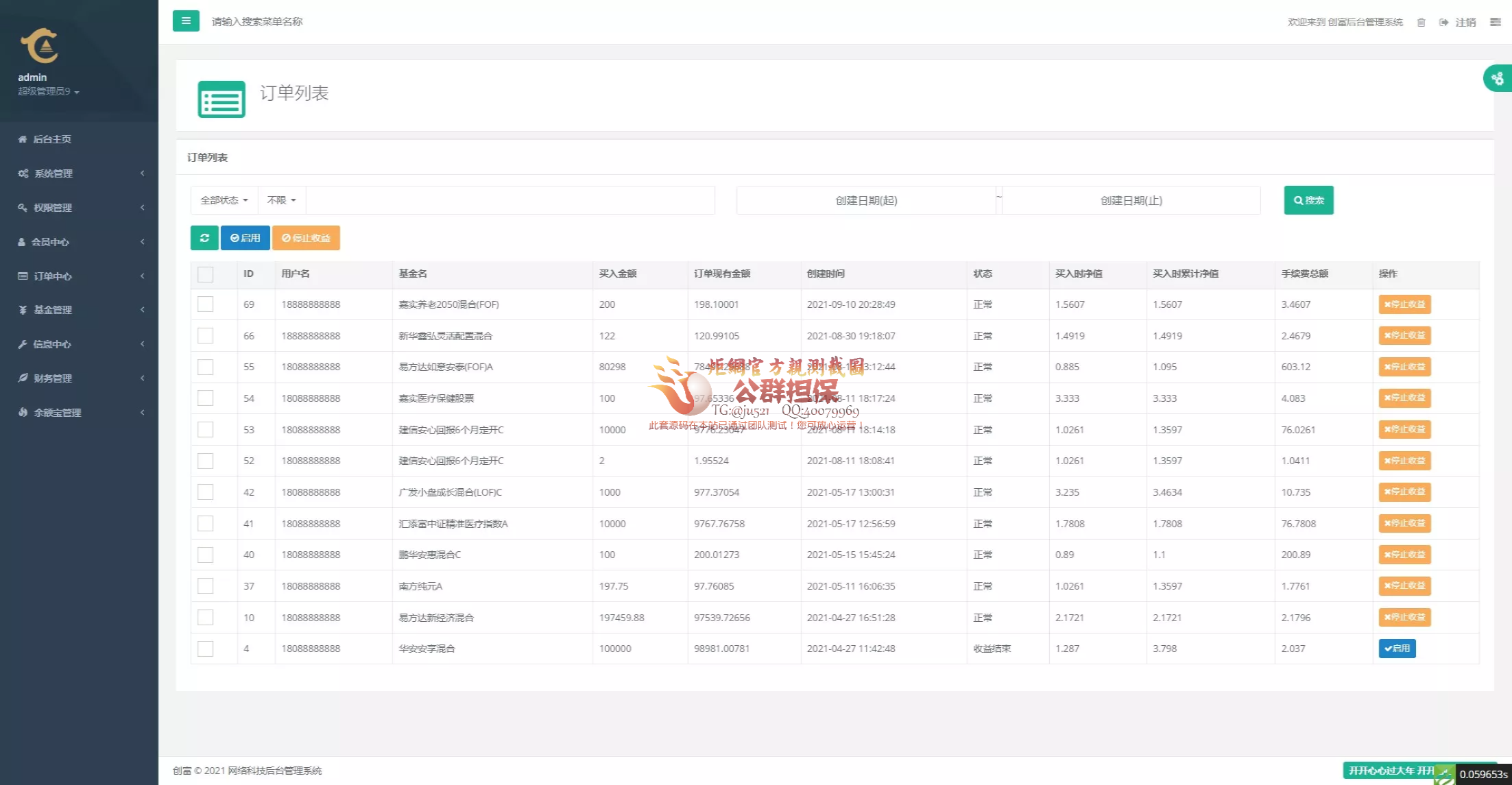Click the right-side list icon in header
Image resolution: width=1512 pixels, height=785 pixels.
tap(1495, 23)
